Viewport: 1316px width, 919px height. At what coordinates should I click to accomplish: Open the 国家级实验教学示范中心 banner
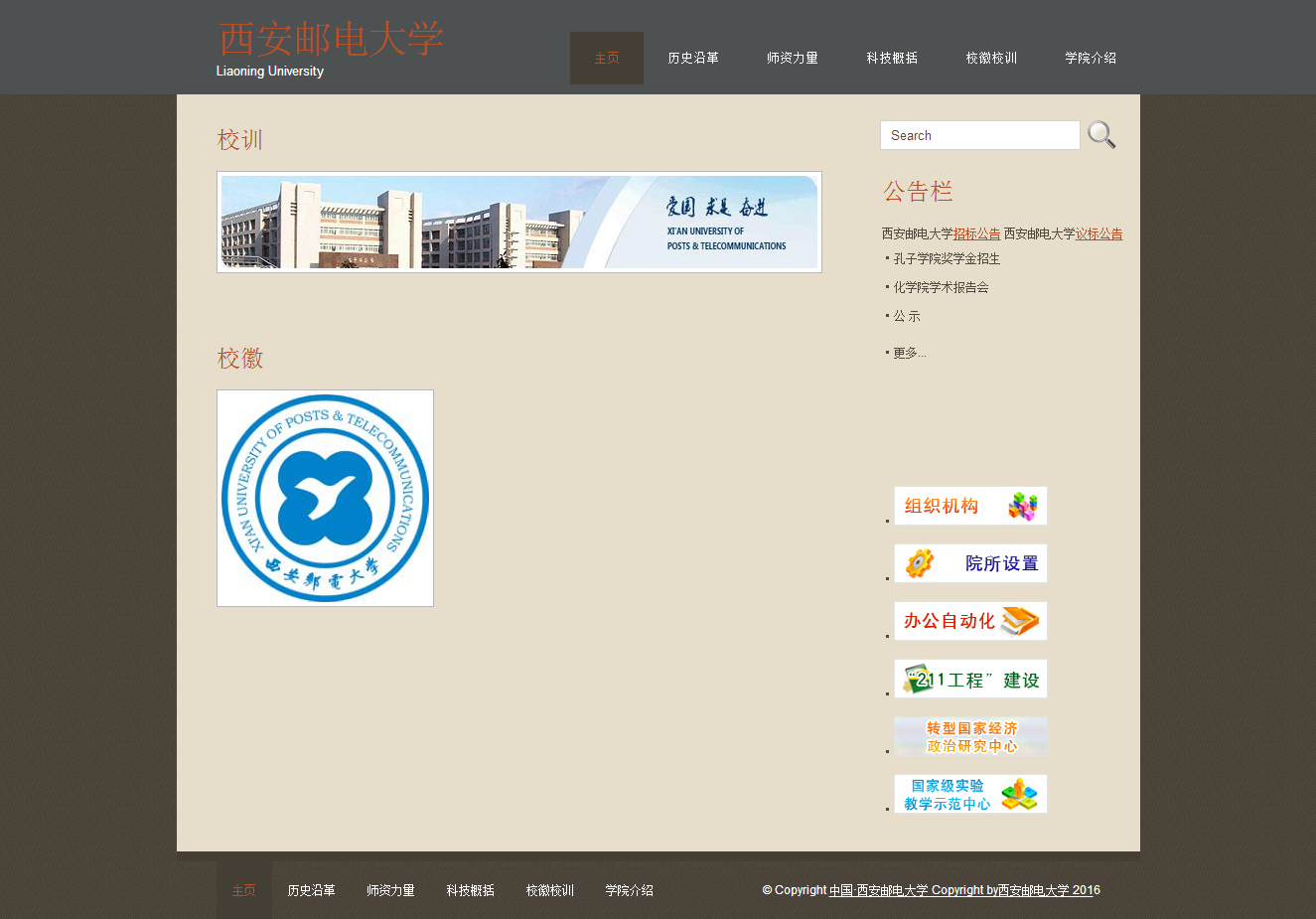[970, 794]
